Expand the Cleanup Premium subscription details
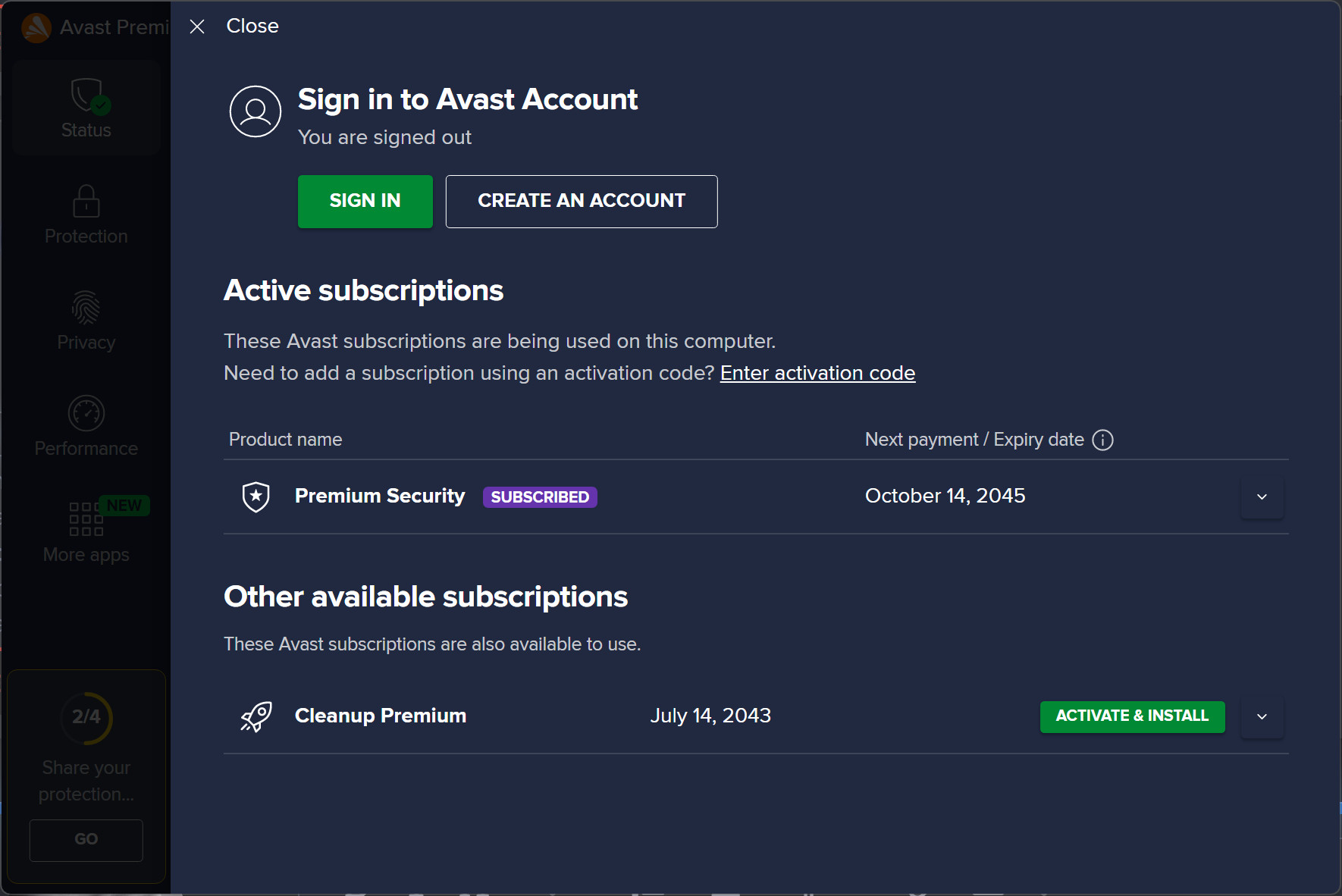 point(1262,716)
